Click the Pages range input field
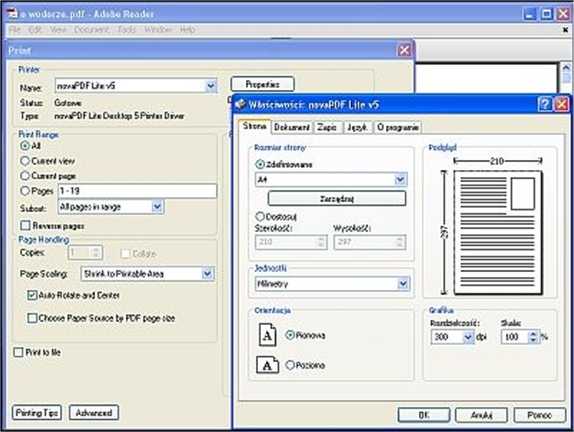Image resolution: width=574 pixels, height=432 pixels. (x=137, y=191)
